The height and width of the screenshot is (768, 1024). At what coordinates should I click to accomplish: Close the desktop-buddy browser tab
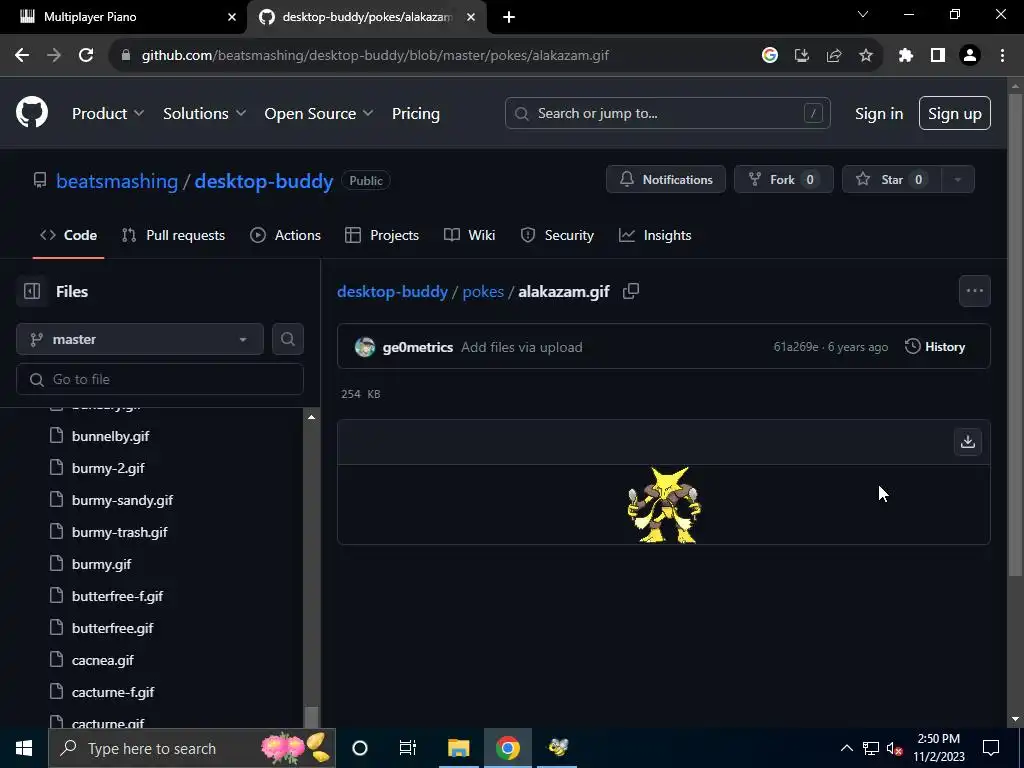471,17
